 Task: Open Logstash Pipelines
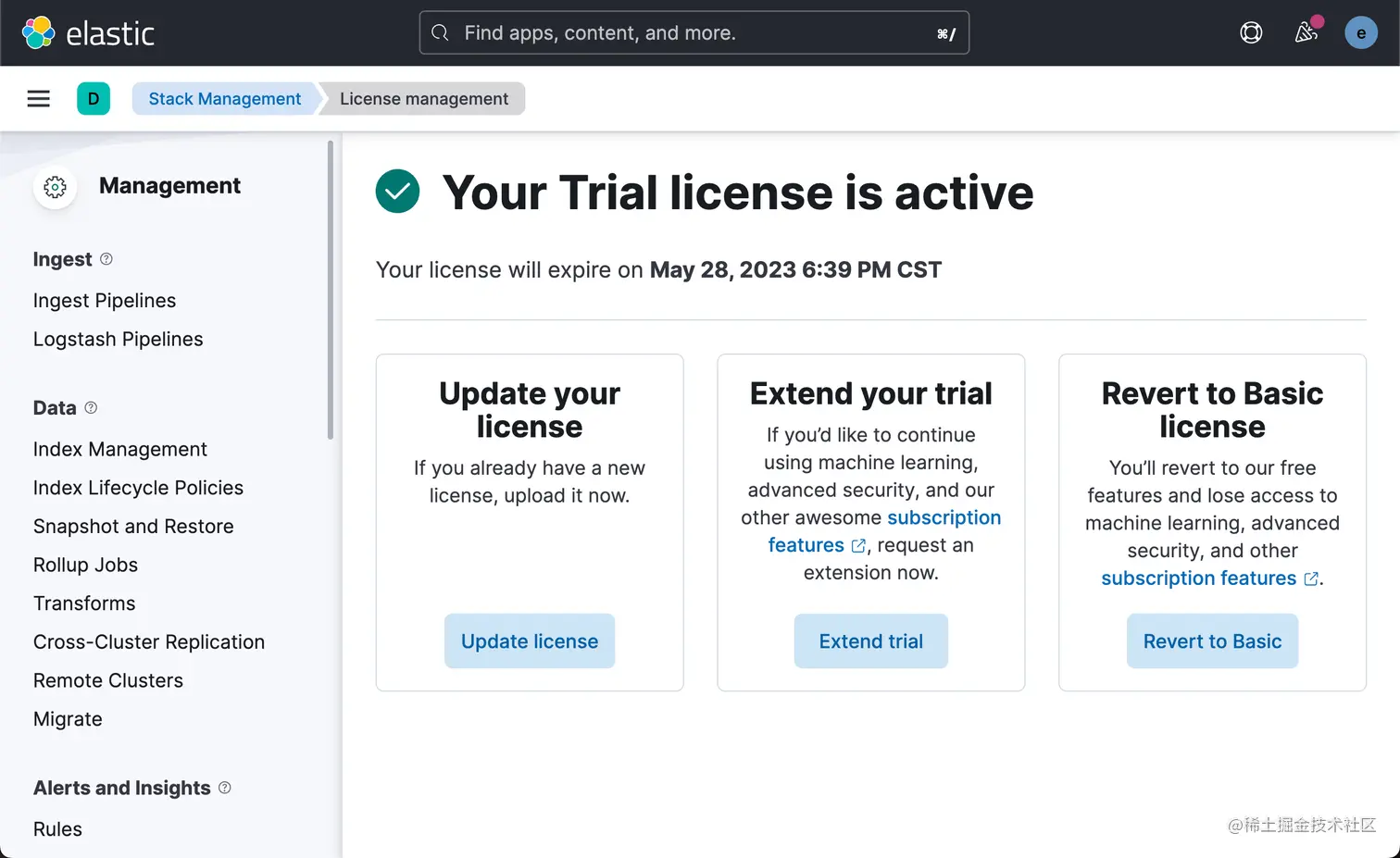(119, 340)
